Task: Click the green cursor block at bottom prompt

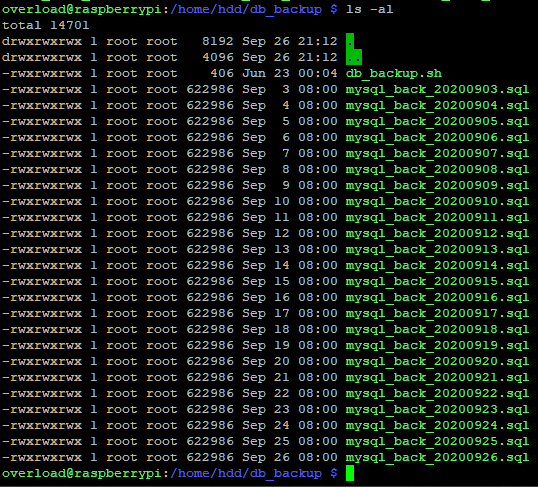Action: click(x=350, y=473)
